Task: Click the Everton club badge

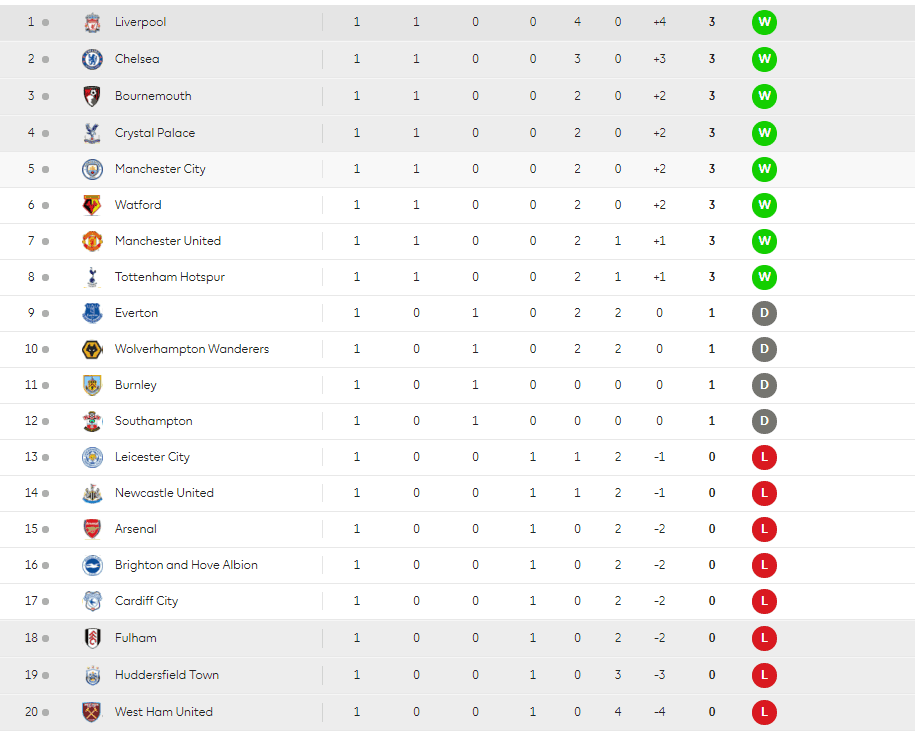Action: click(x=92, y=313)
